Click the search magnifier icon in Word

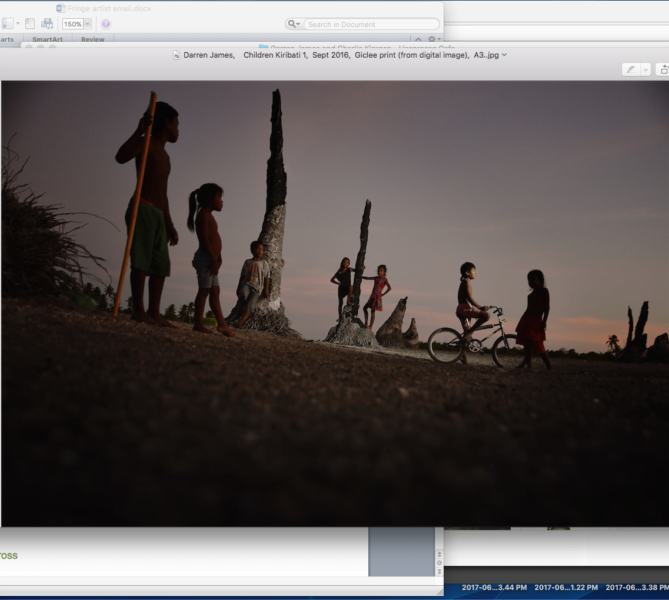click(293, 24)
